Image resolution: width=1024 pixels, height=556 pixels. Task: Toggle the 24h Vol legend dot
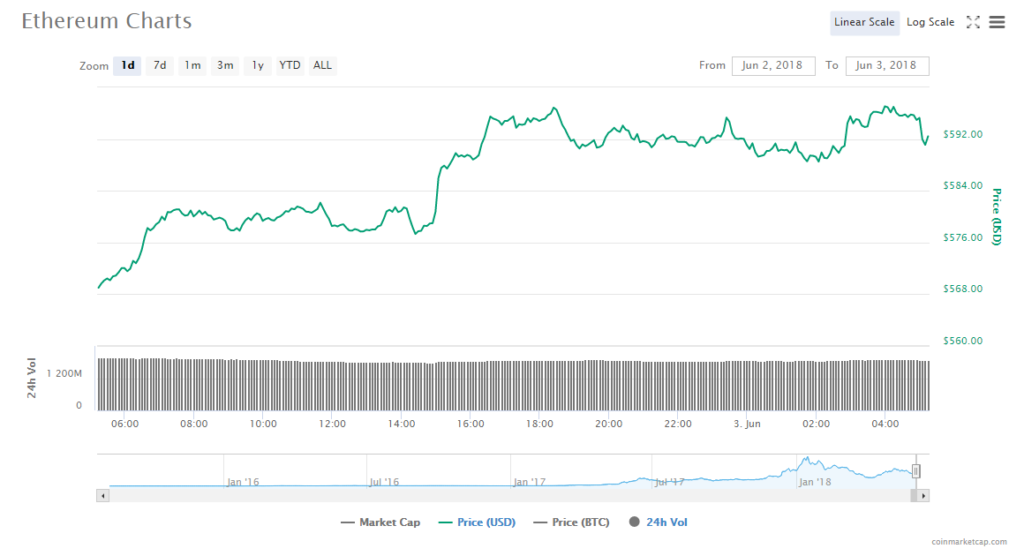point(635,522)
